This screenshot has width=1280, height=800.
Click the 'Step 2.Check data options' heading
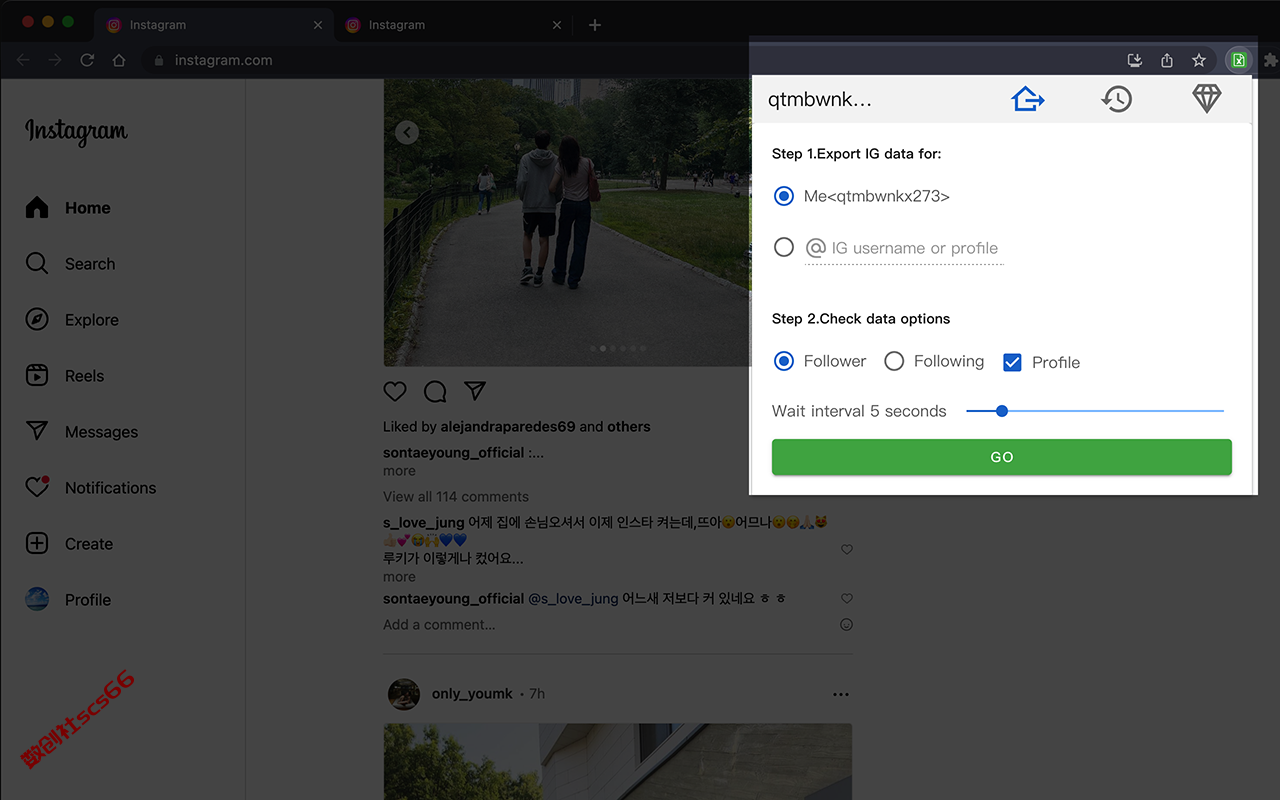861,319
